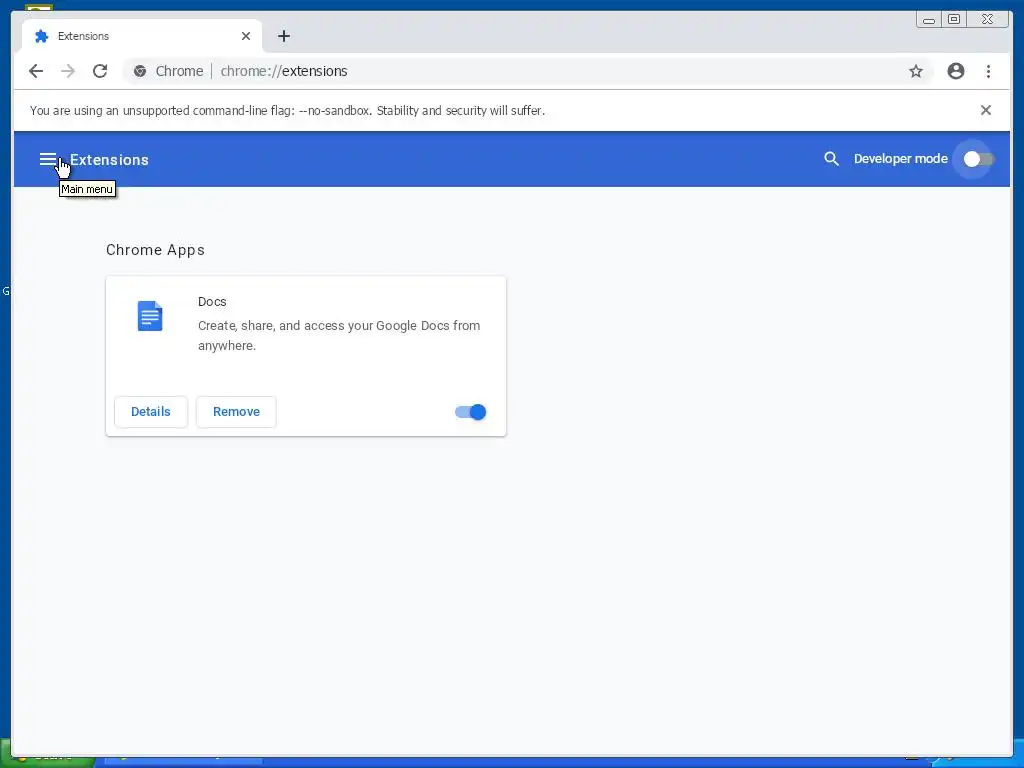The height and width of the screenshot is (768, 1024).
Task: Click the Docs app name text
Action: [212, 302]
